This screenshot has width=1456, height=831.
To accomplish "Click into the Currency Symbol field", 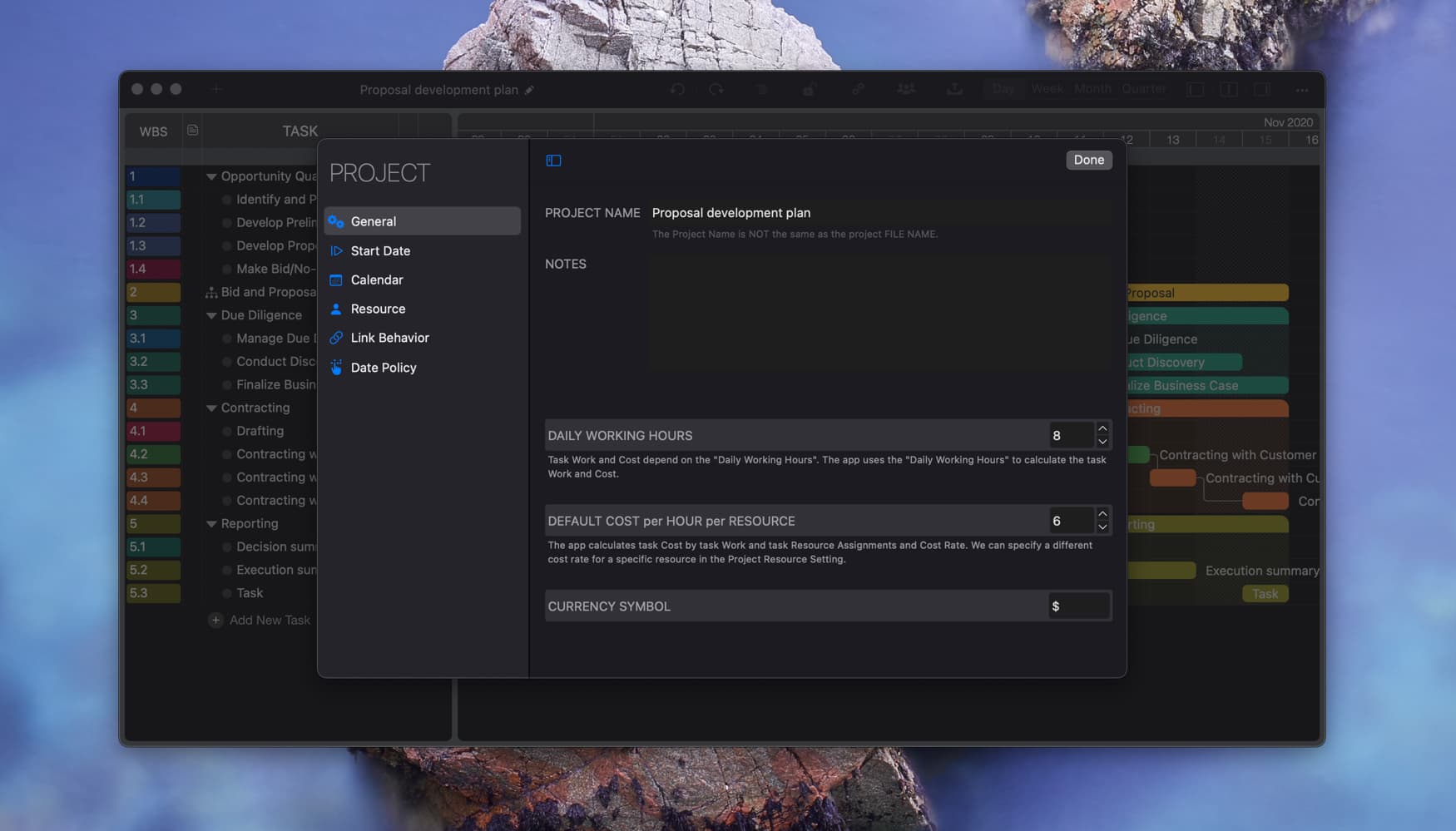I will tap(1078, 606).
